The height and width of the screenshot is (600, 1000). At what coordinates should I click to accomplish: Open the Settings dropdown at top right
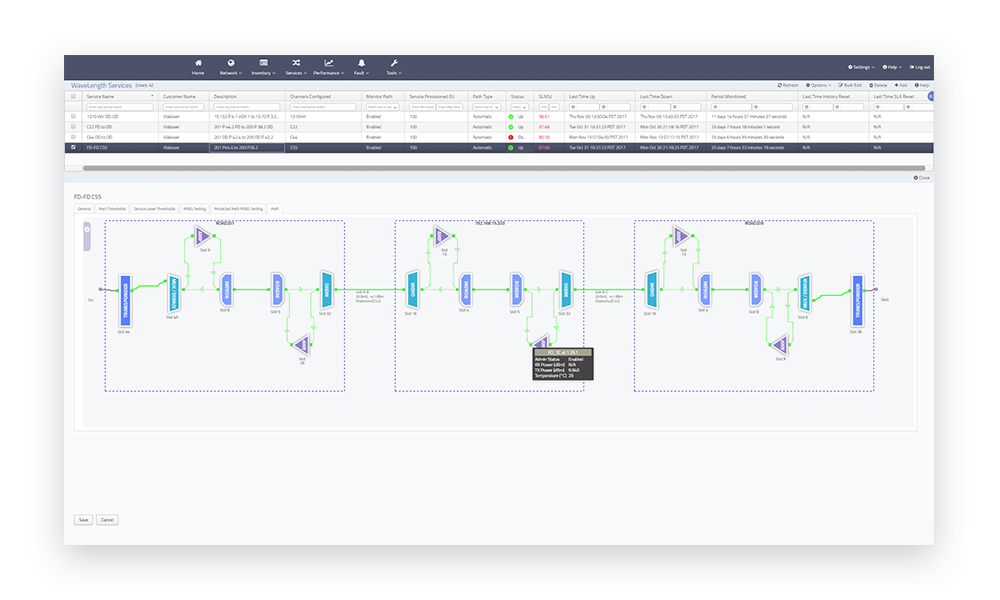(x=860, y=67)
